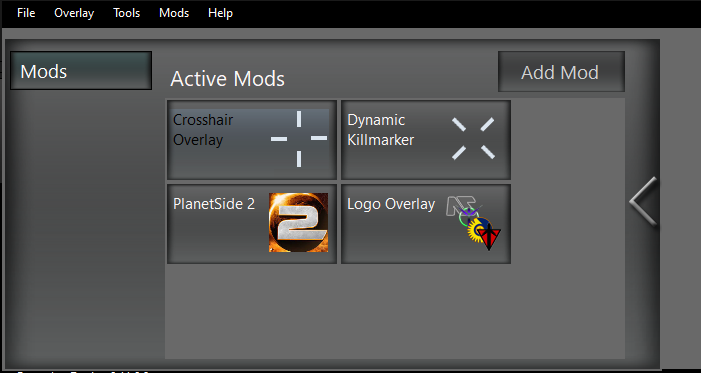The height and width of the screenshot is (373, 701).
Task: Open the Help menu
Action: point(220,13)
